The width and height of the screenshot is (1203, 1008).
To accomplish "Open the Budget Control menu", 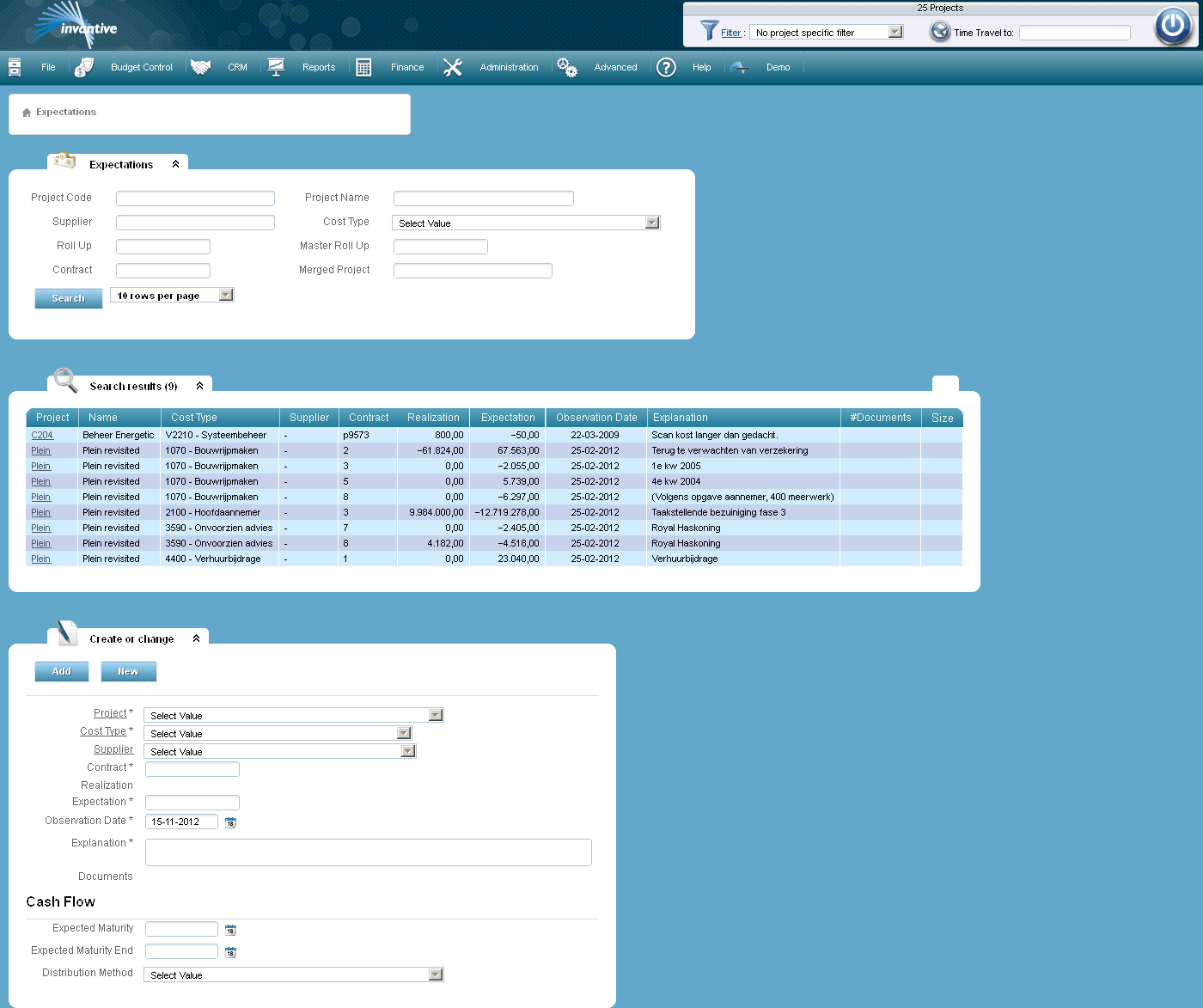I will tap(141, 67).
